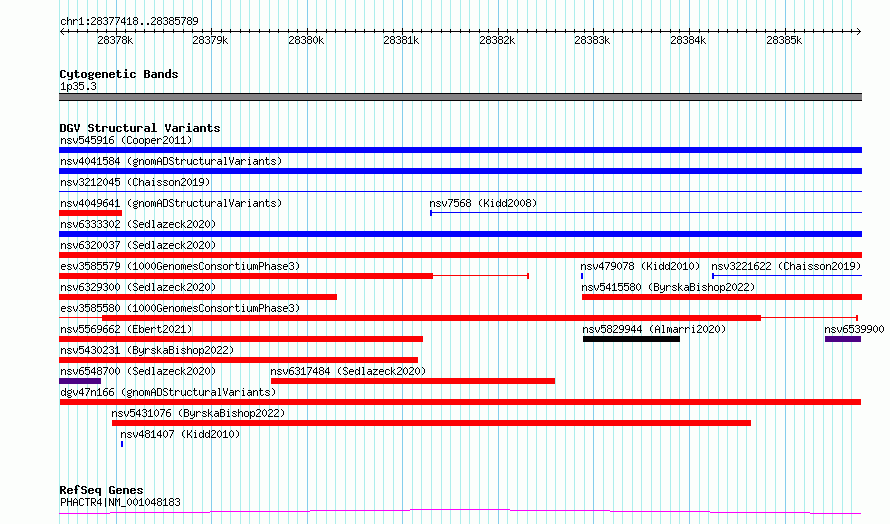This screenshot has width=890, height=524.
Task: Click the nsv5415580 (ByrskaBishop2022) label
Action: coord(668,287)
